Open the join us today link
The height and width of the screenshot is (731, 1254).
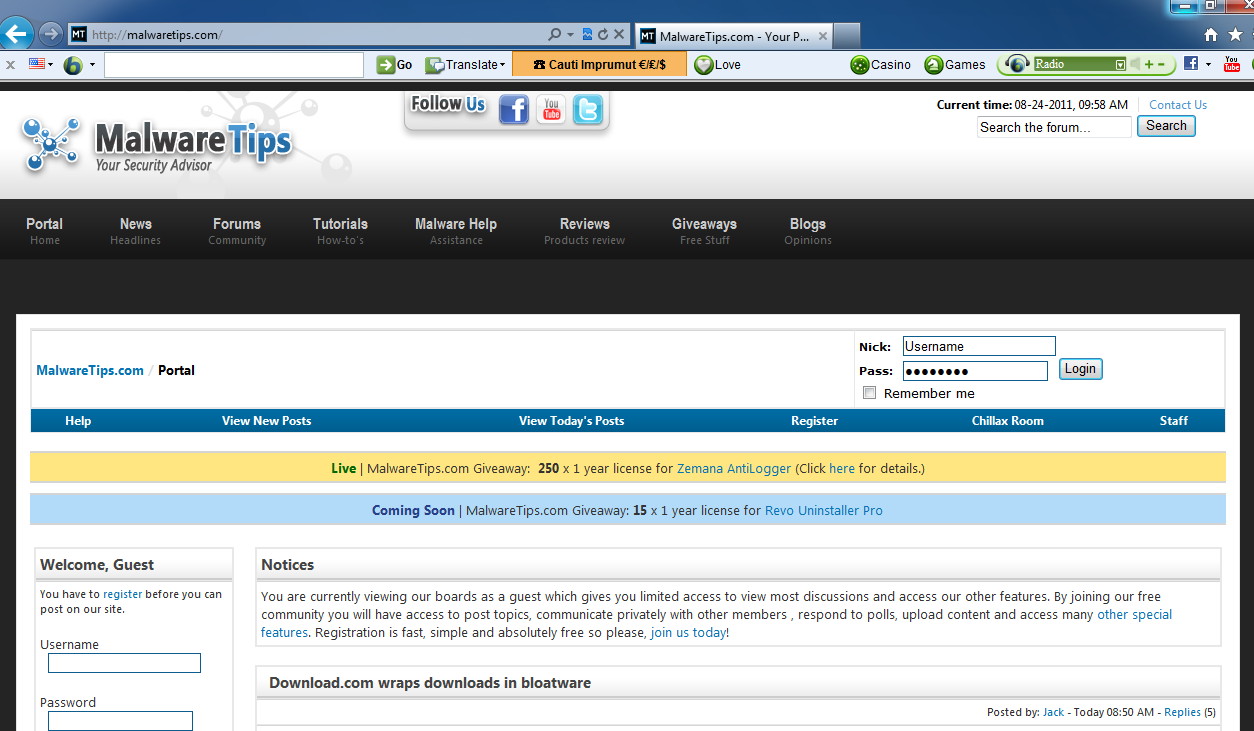[x=688, y=633]
